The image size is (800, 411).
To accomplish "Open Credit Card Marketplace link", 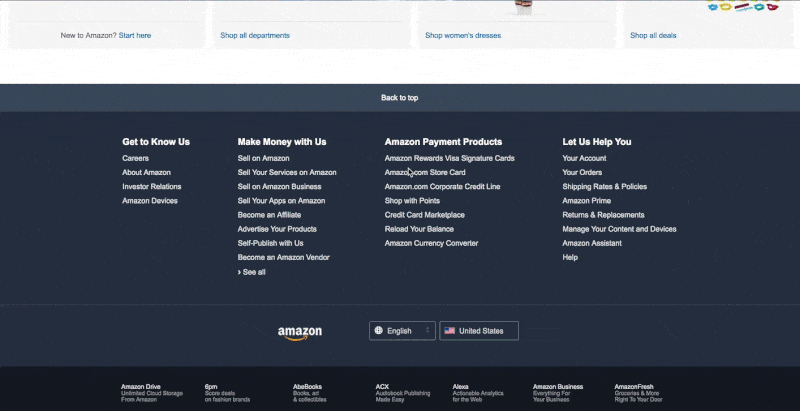I will coord(424,215).
